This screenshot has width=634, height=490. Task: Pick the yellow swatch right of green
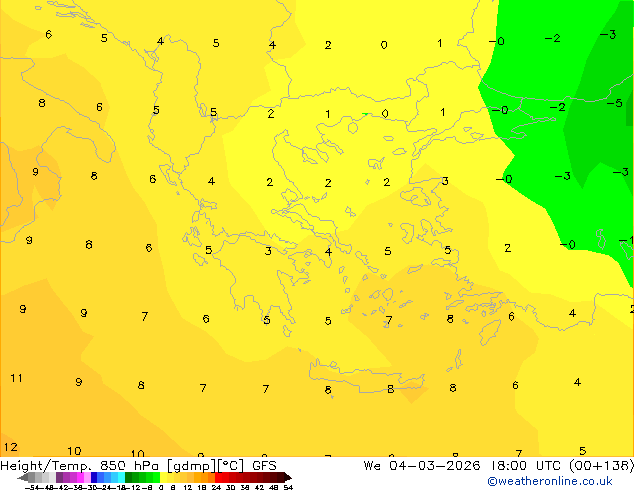pos(163,477)
